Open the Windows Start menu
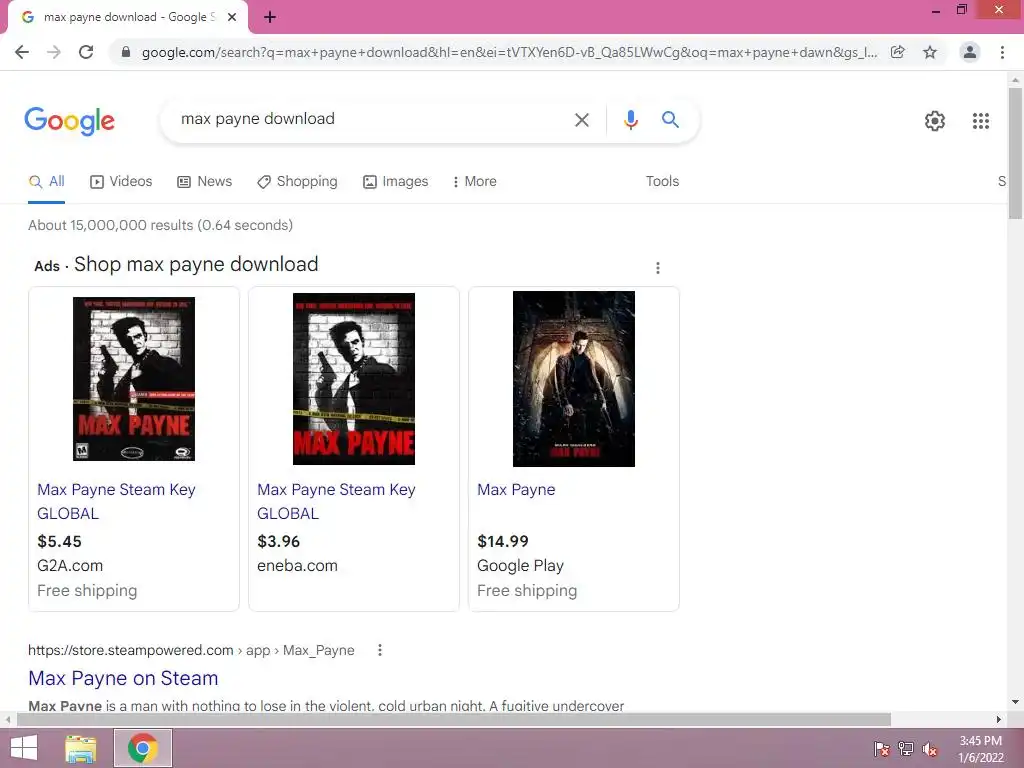The height and width of the screenshot is (768, 1024). [x=24, y=748]
